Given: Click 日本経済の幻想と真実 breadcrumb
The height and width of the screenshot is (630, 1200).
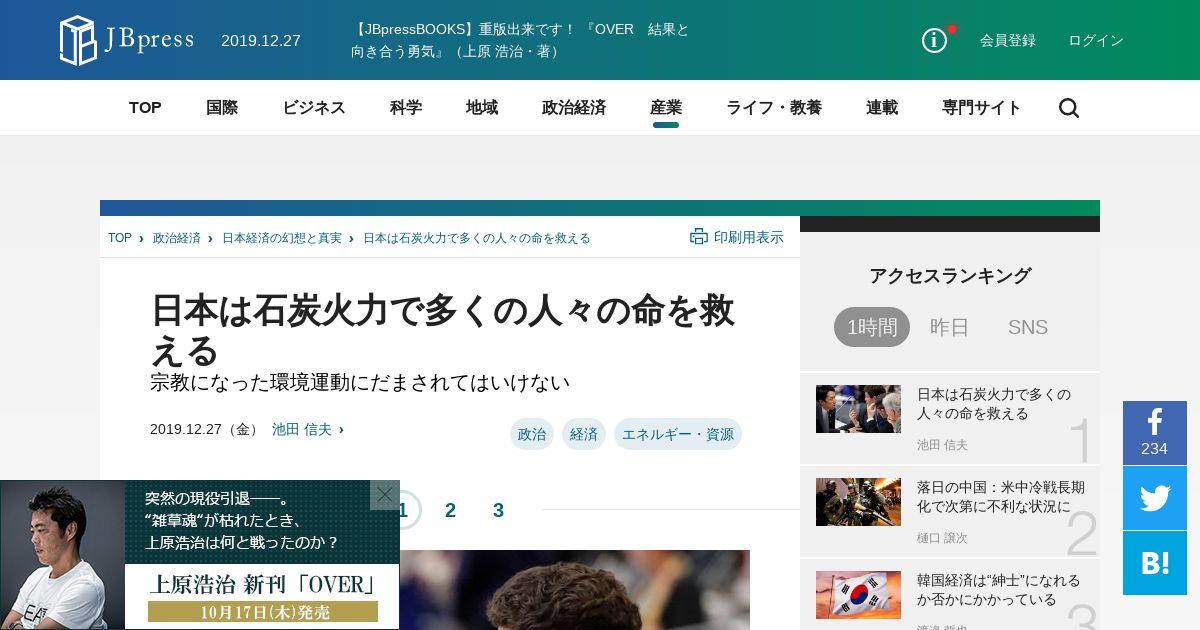Looking at the screenshot, I should [282, 238].
